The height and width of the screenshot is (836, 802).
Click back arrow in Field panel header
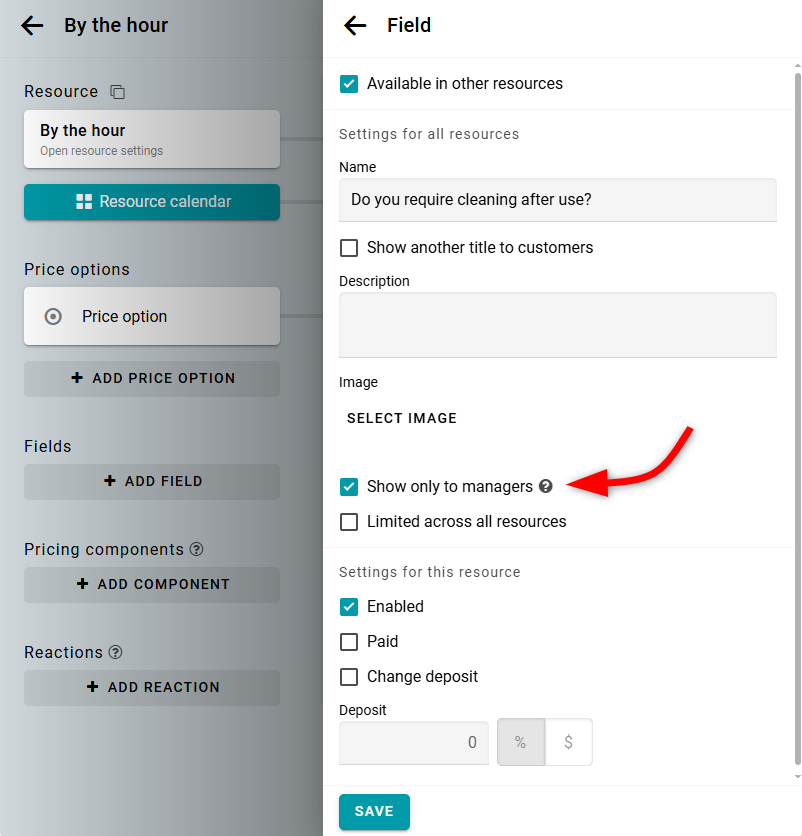(355, 26)
